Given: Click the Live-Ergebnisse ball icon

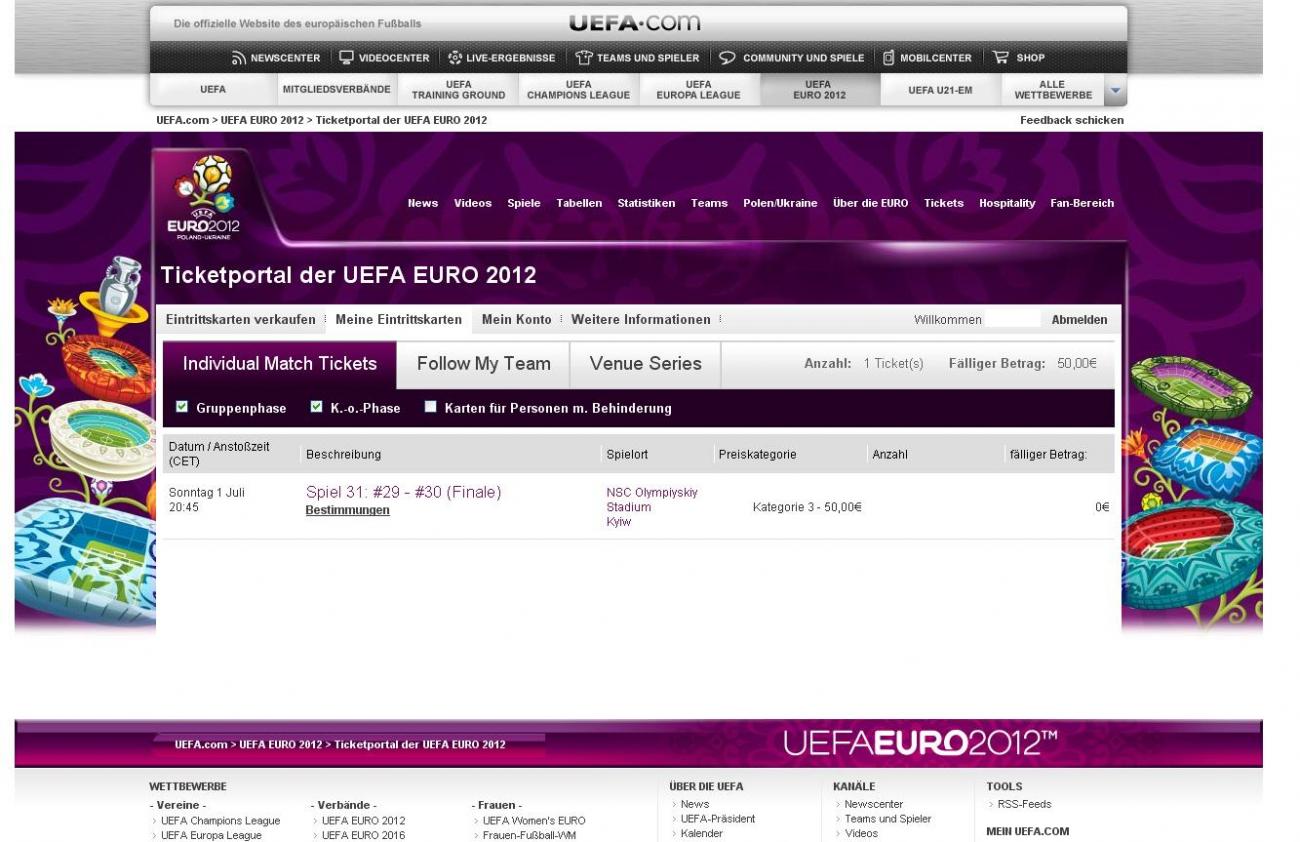Looking at the screenshot, I should click(455, 58).
